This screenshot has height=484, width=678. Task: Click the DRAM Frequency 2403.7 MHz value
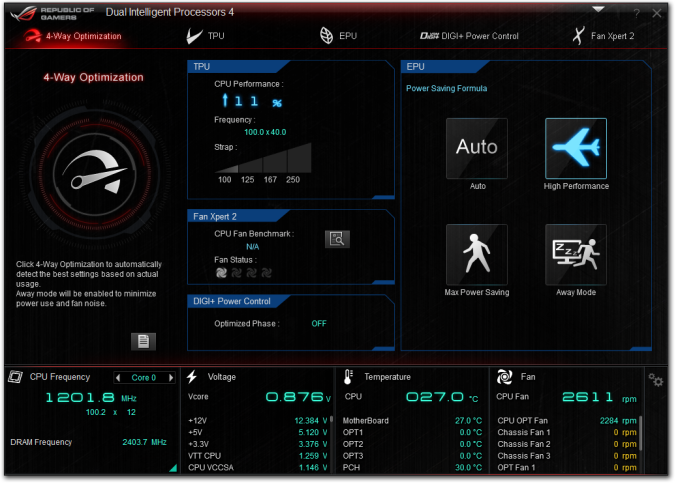[144, 442]
